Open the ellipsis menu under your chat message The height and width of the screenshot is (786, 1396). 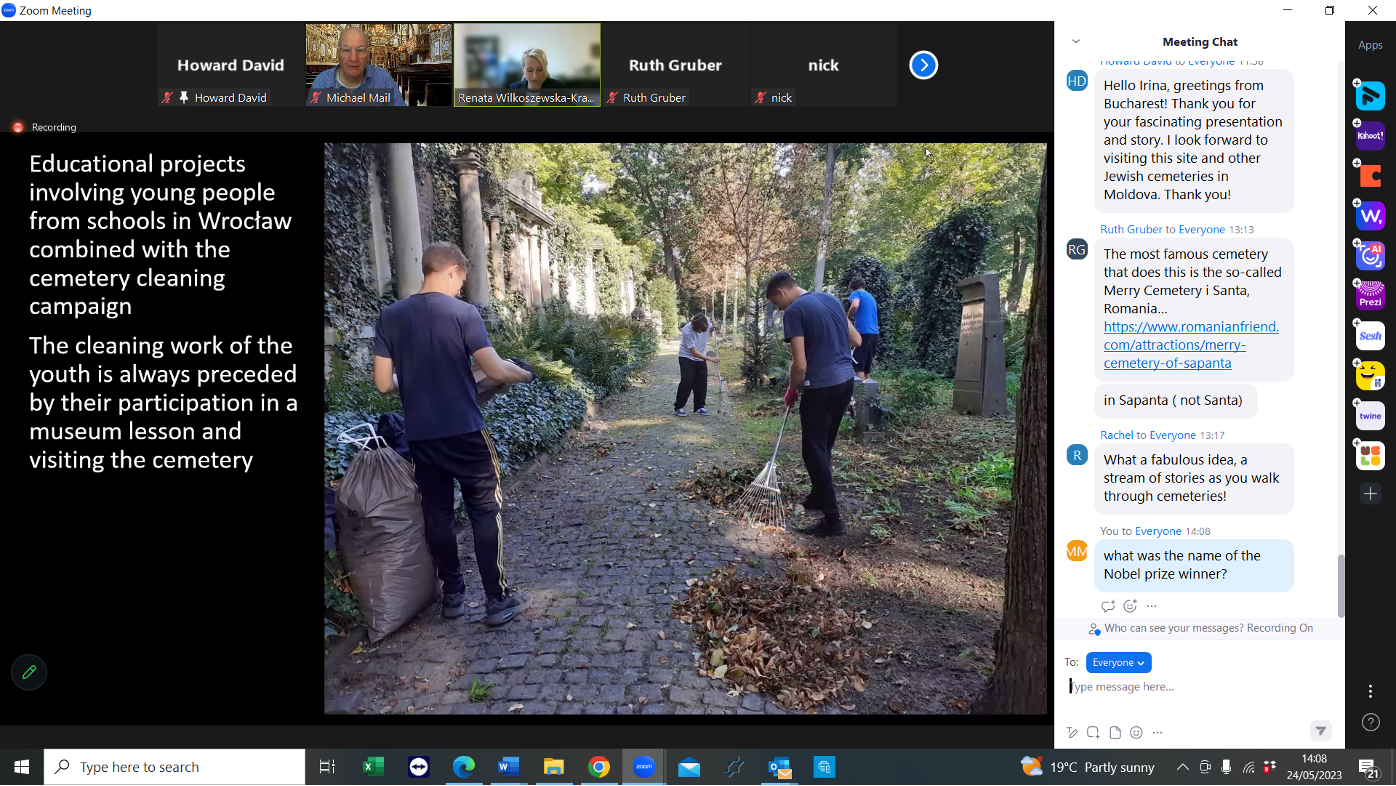click(1151, 605)
